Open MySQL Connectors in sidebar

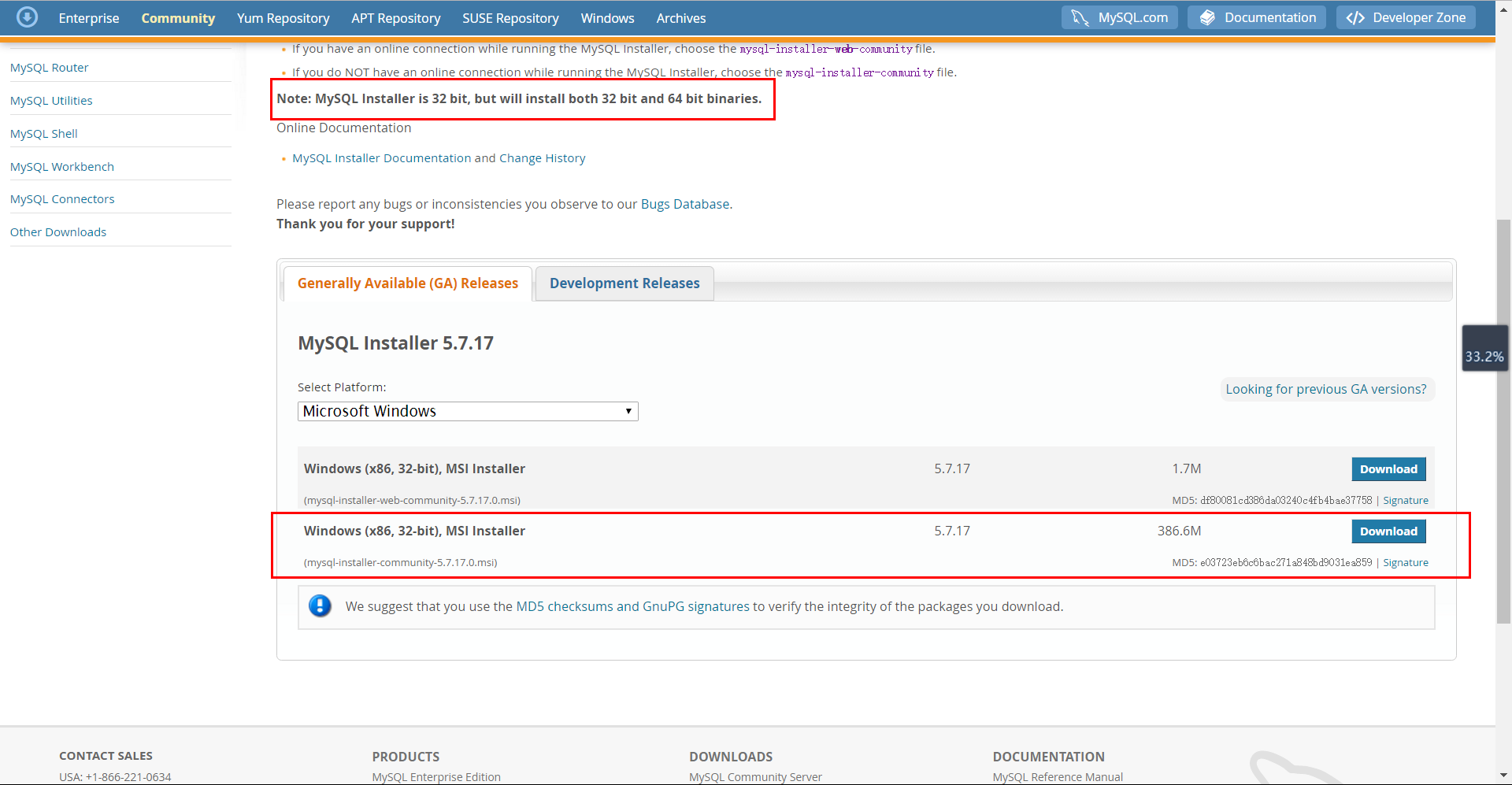(x=62, y=199)
